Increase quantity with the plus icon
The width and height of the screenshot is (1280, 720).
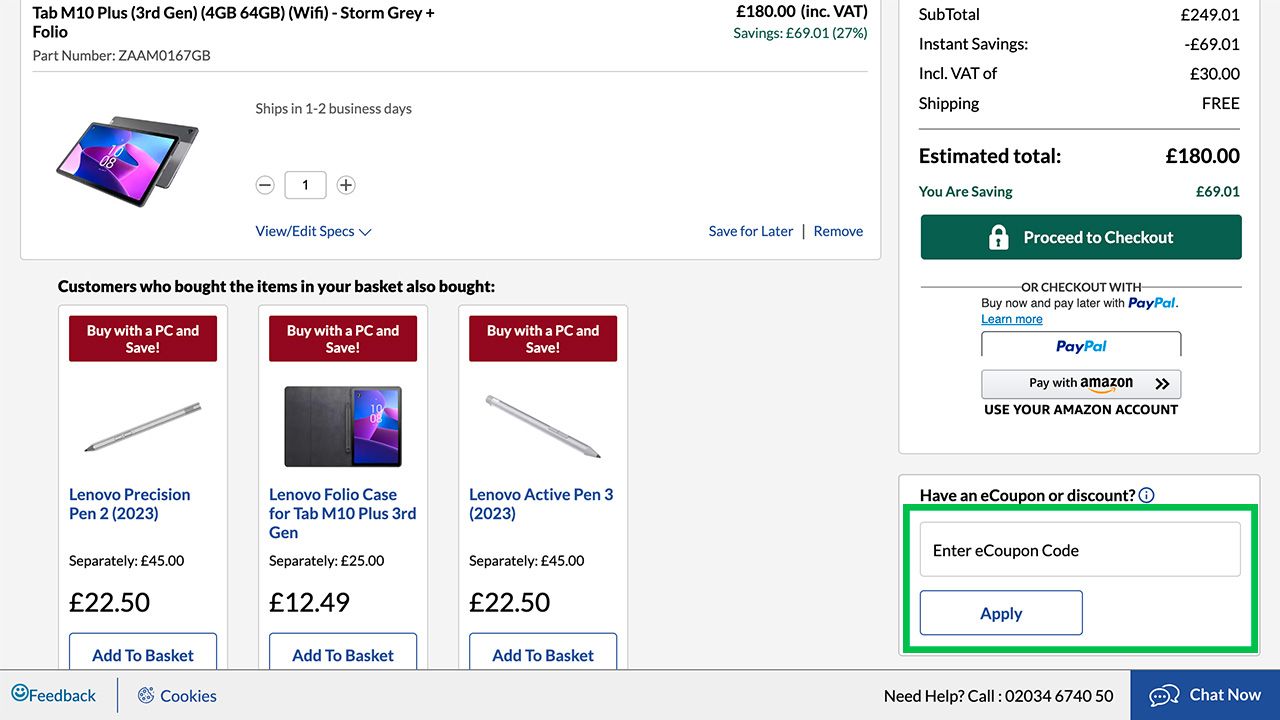pyautogui.click(x=346, y=185)
